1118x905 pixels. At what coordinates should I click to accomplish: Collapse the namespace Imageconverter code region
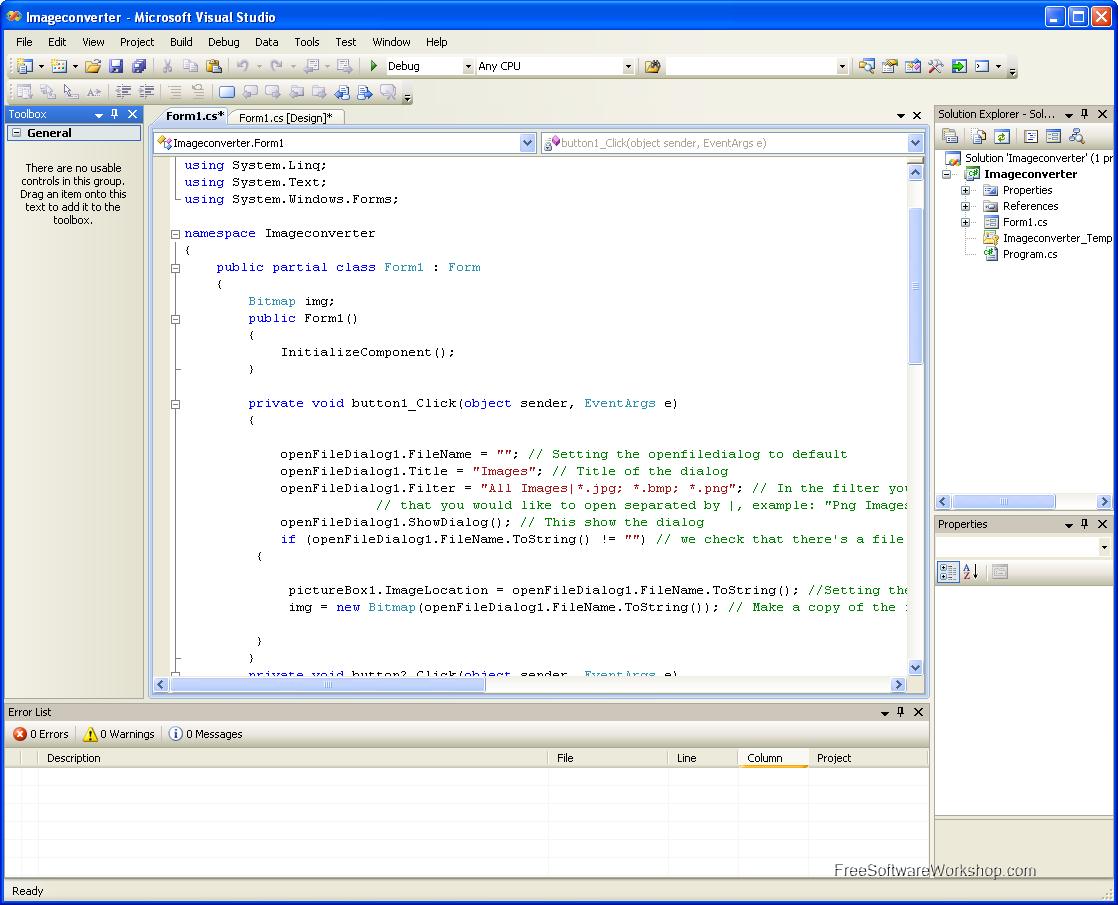[x=175, y=234]
